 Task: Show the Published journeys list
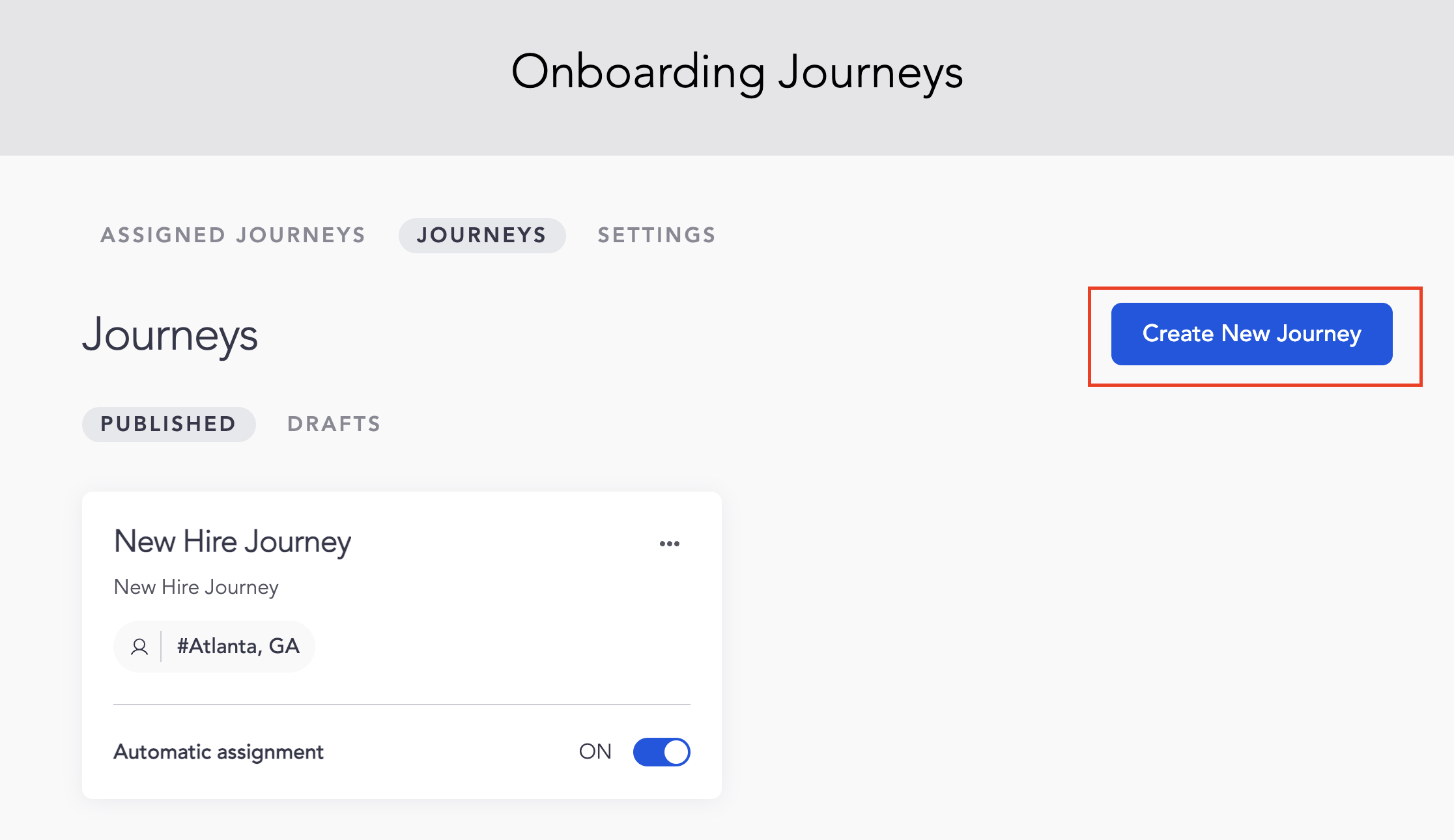click(168, 424)
